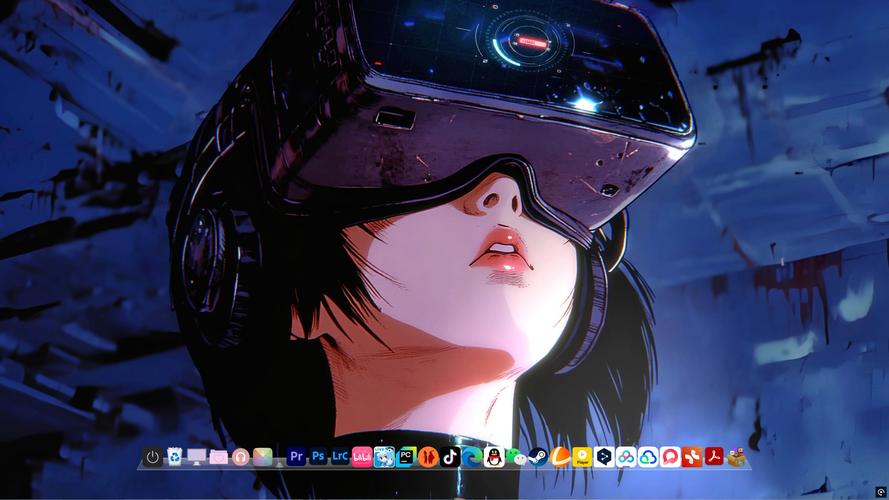Launch Microsoft Edge browser
This screenshot has height=500, width=889.
pyautogui.click(x=472, y=457)
